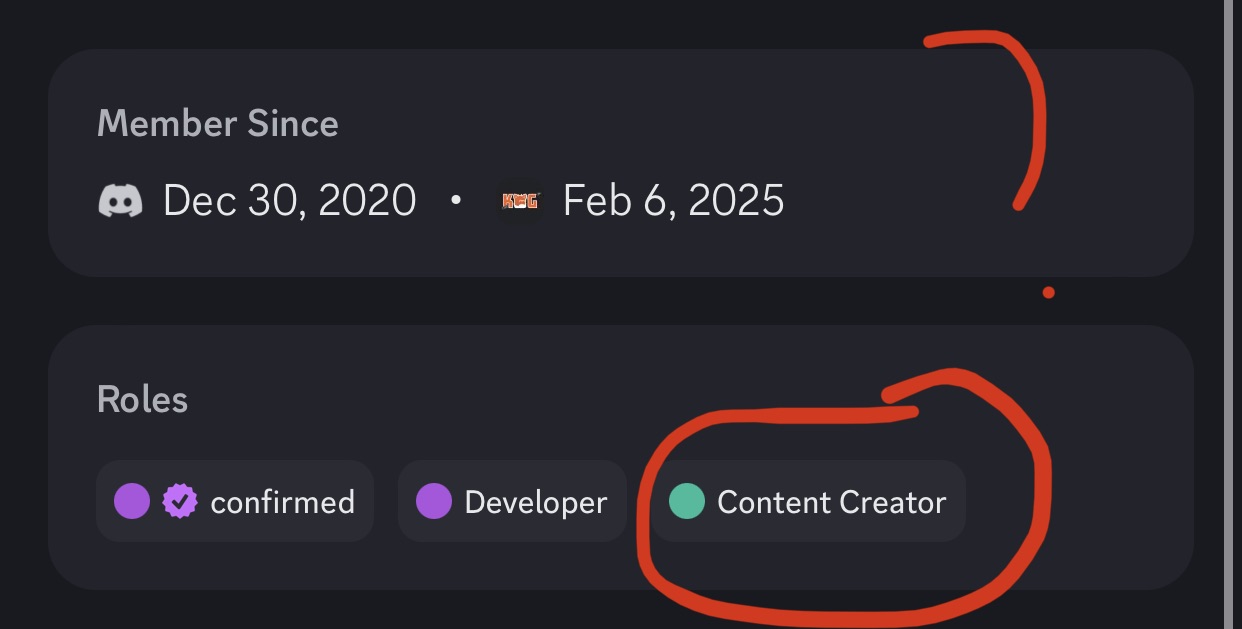
Task: Click the small red dot annotation
Action: click(x=1048, y=292)
